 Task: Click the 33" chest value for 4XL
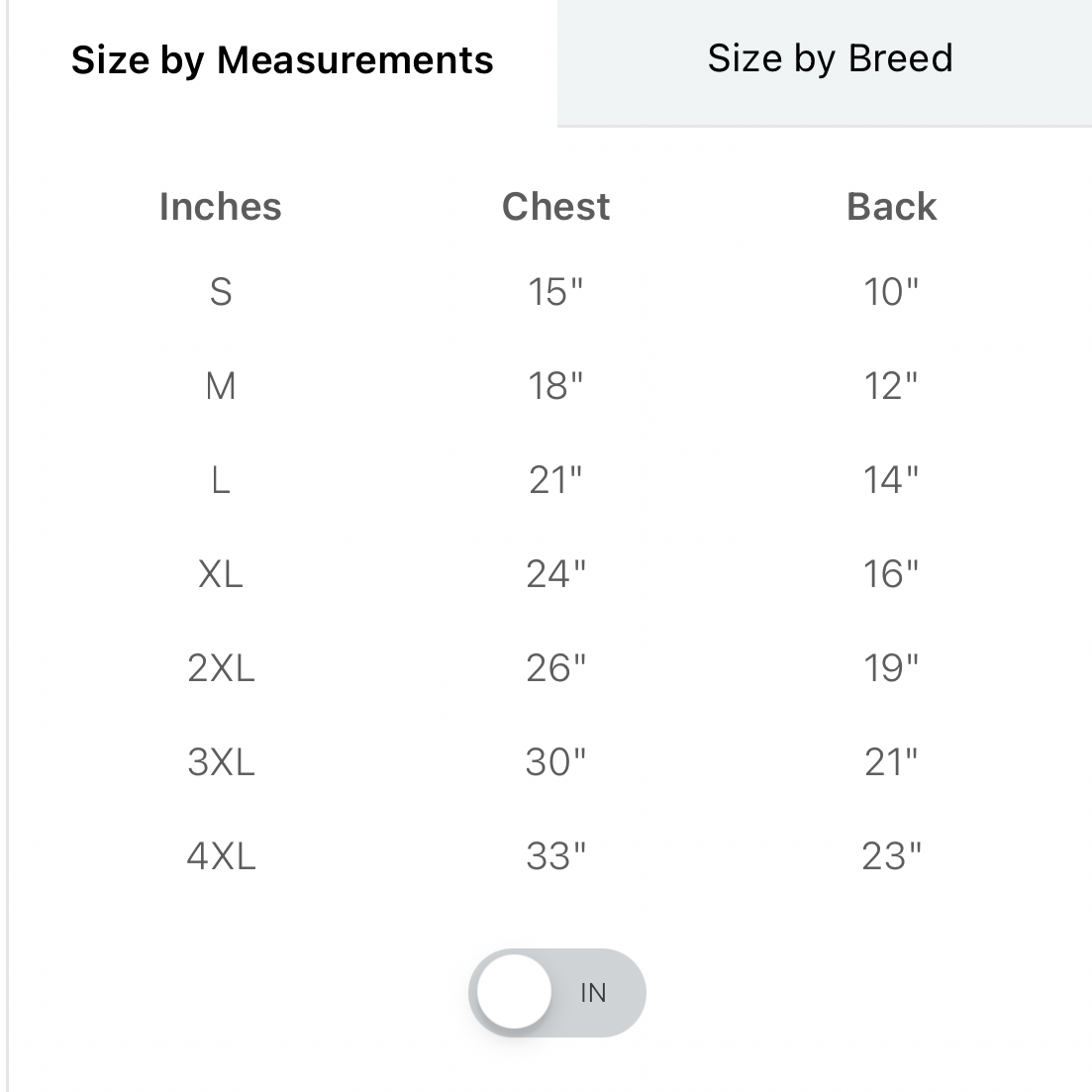pos(555,856)
